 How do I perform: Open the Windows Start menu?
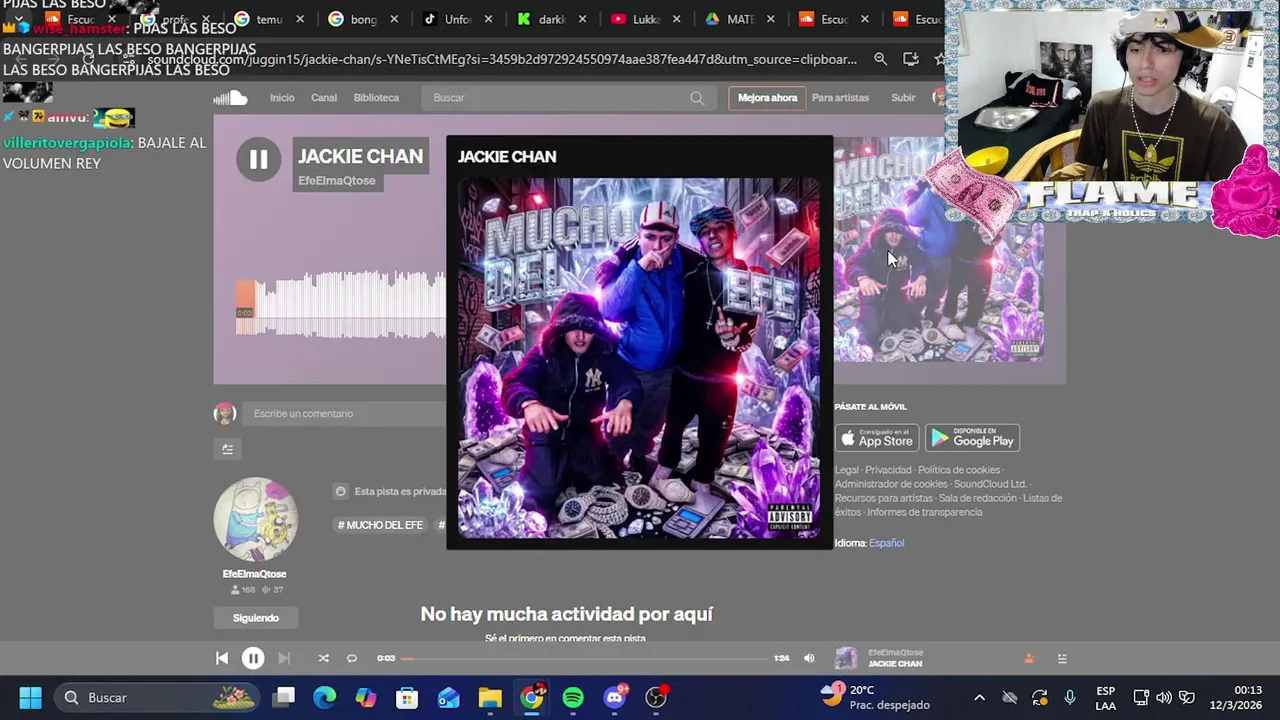[30, 697]
